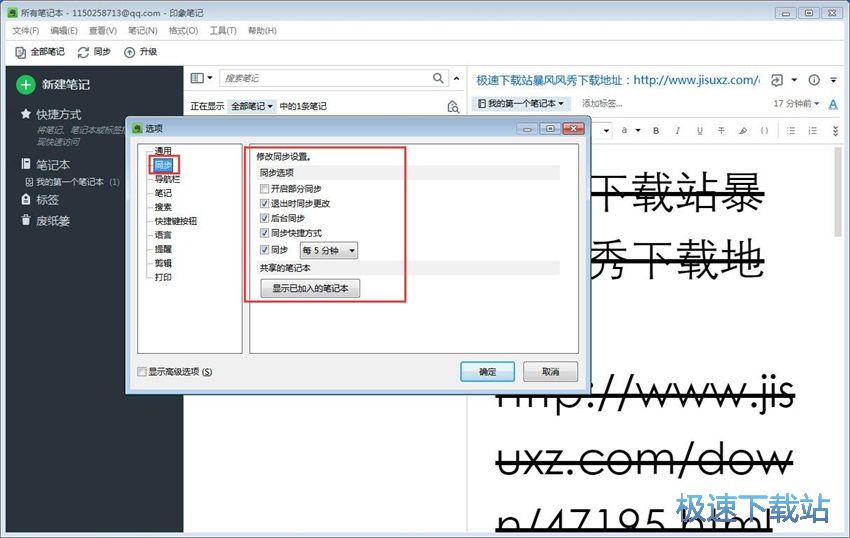Click the 新建笔记 button label
The image size is (850, 538).
66,84
